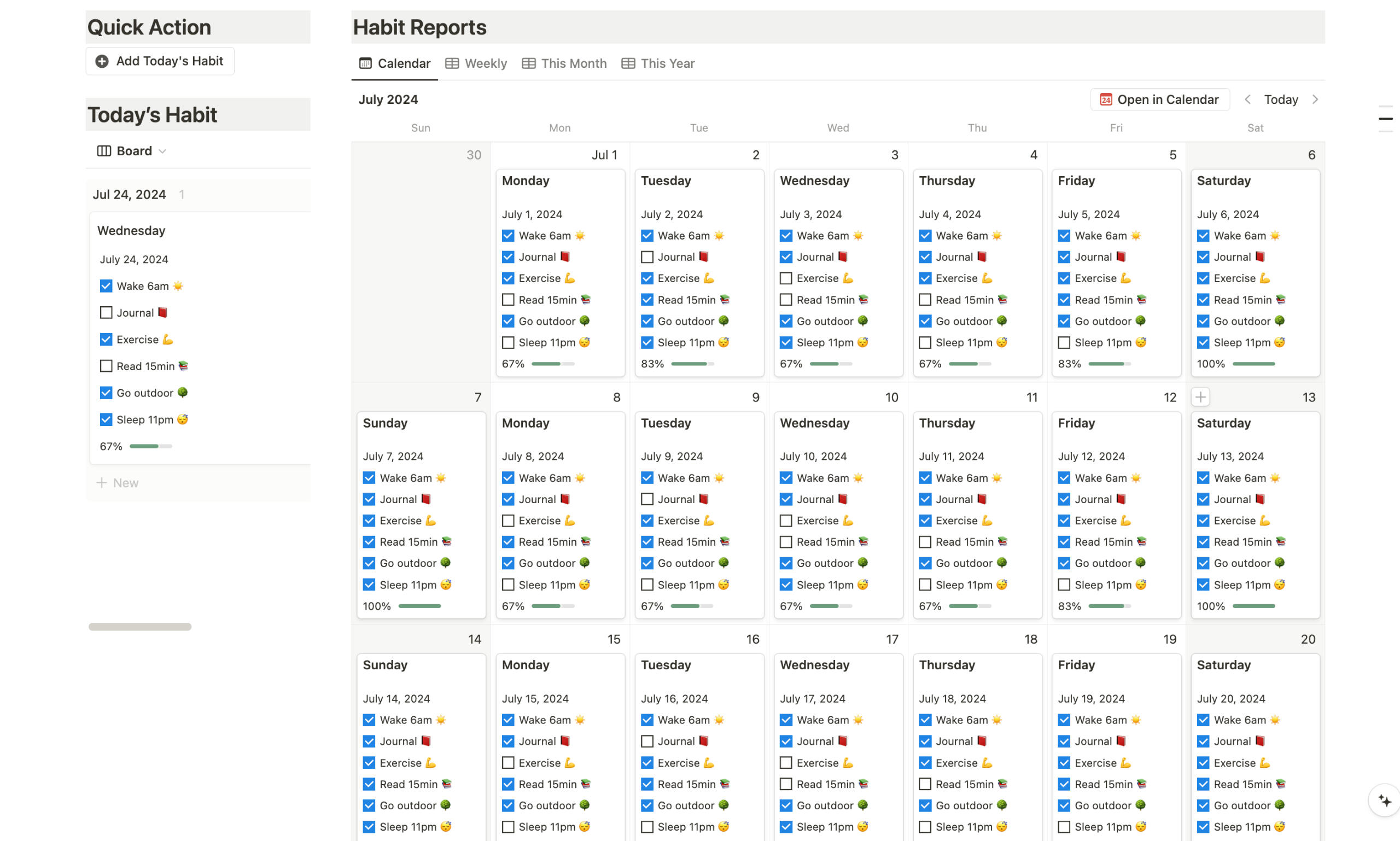Screen dimensions: 1400x841
Task: Uncheck Exercise in Today's Habit card
Action: pyautogui.click(x=106, y=340)
